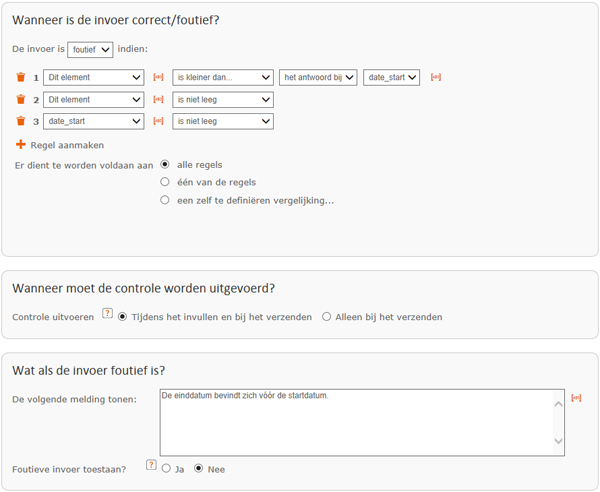600x492 pixels.
Task: Click the placeholder icon after date_start in rule 1
Action: (435, 77)
